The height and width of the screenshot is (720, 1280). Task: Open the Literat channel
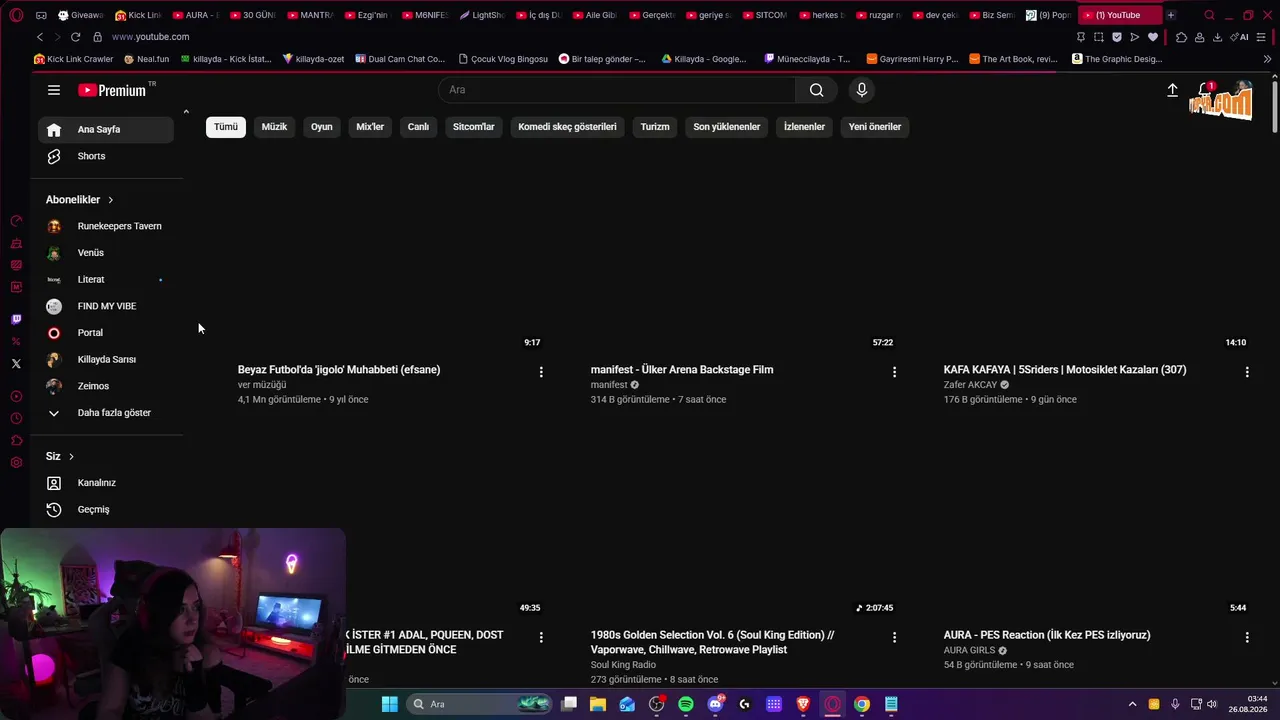(x=106, y=279)
